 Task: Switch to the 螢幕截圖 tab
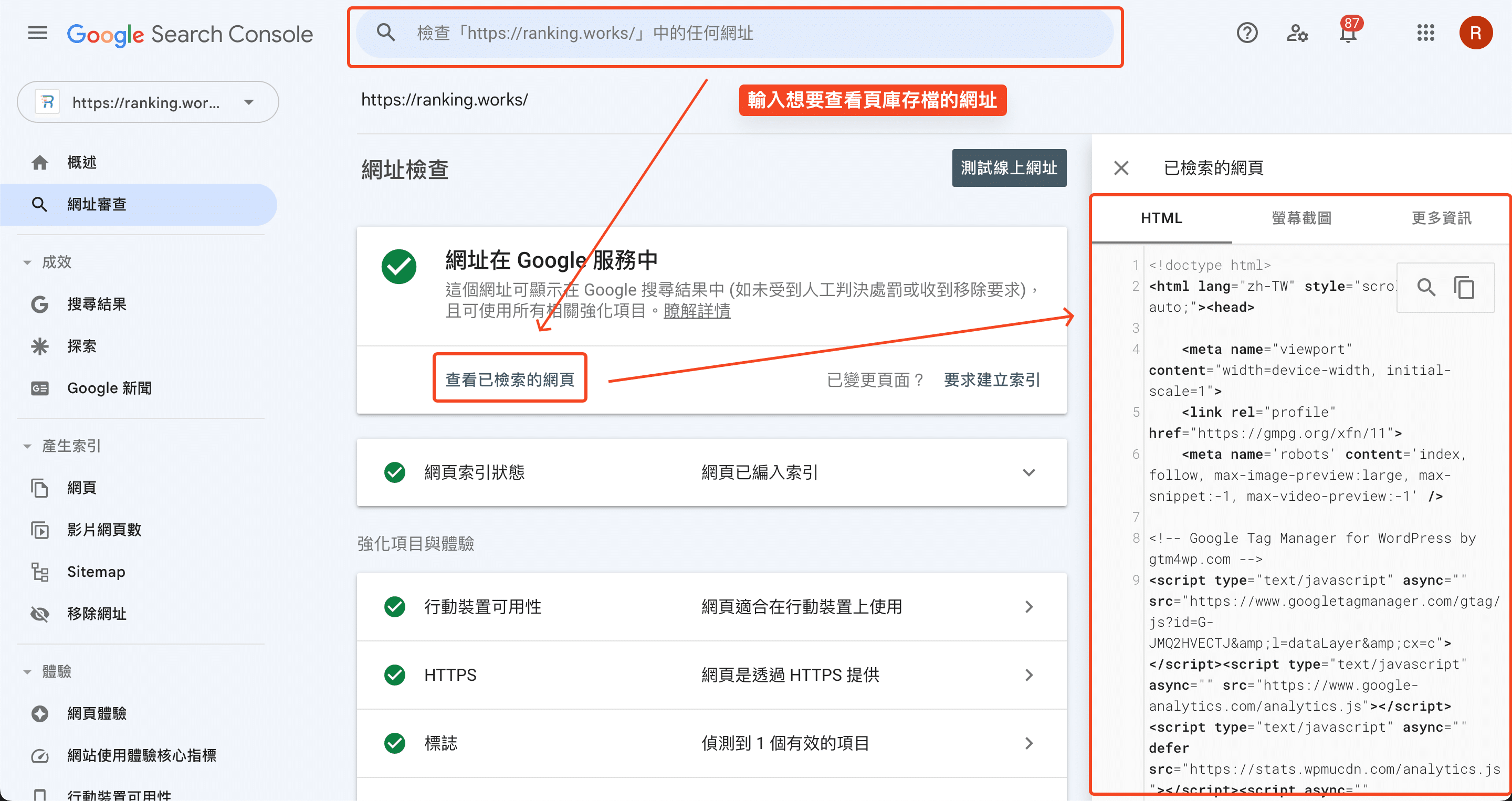coord(1301,218)
